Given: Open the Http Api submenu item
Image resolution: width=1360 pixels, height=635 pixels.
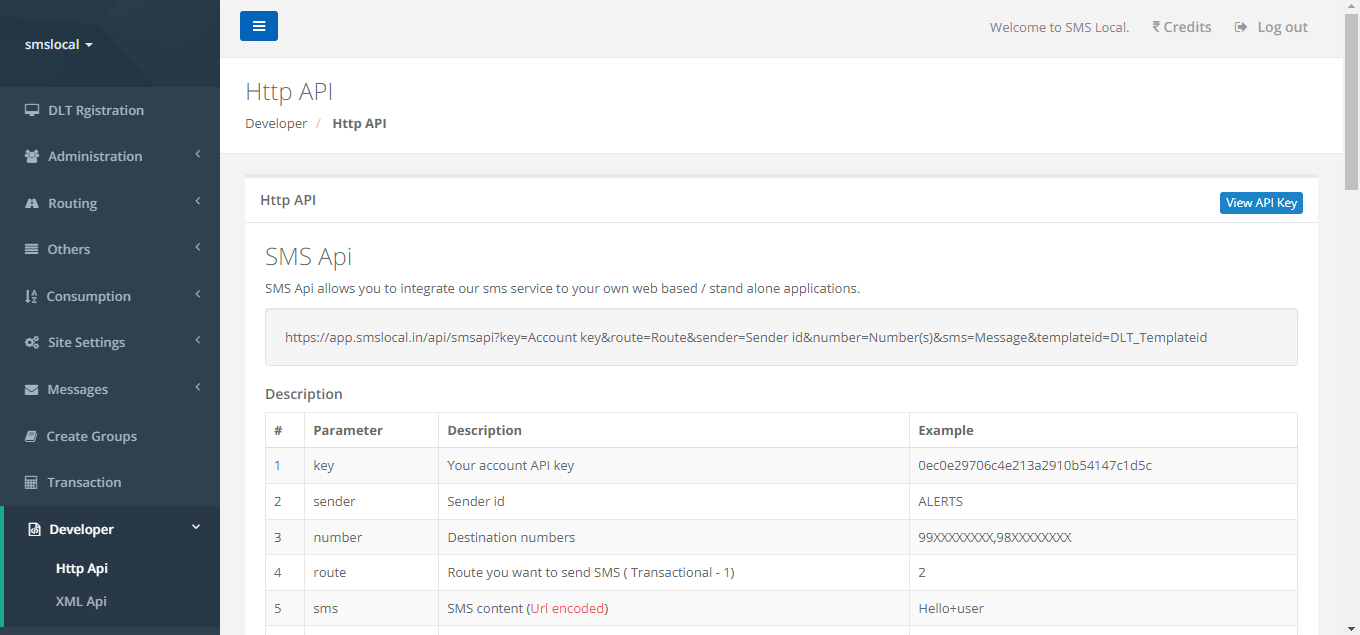Looking at the screenshot, I should [81, 568].
